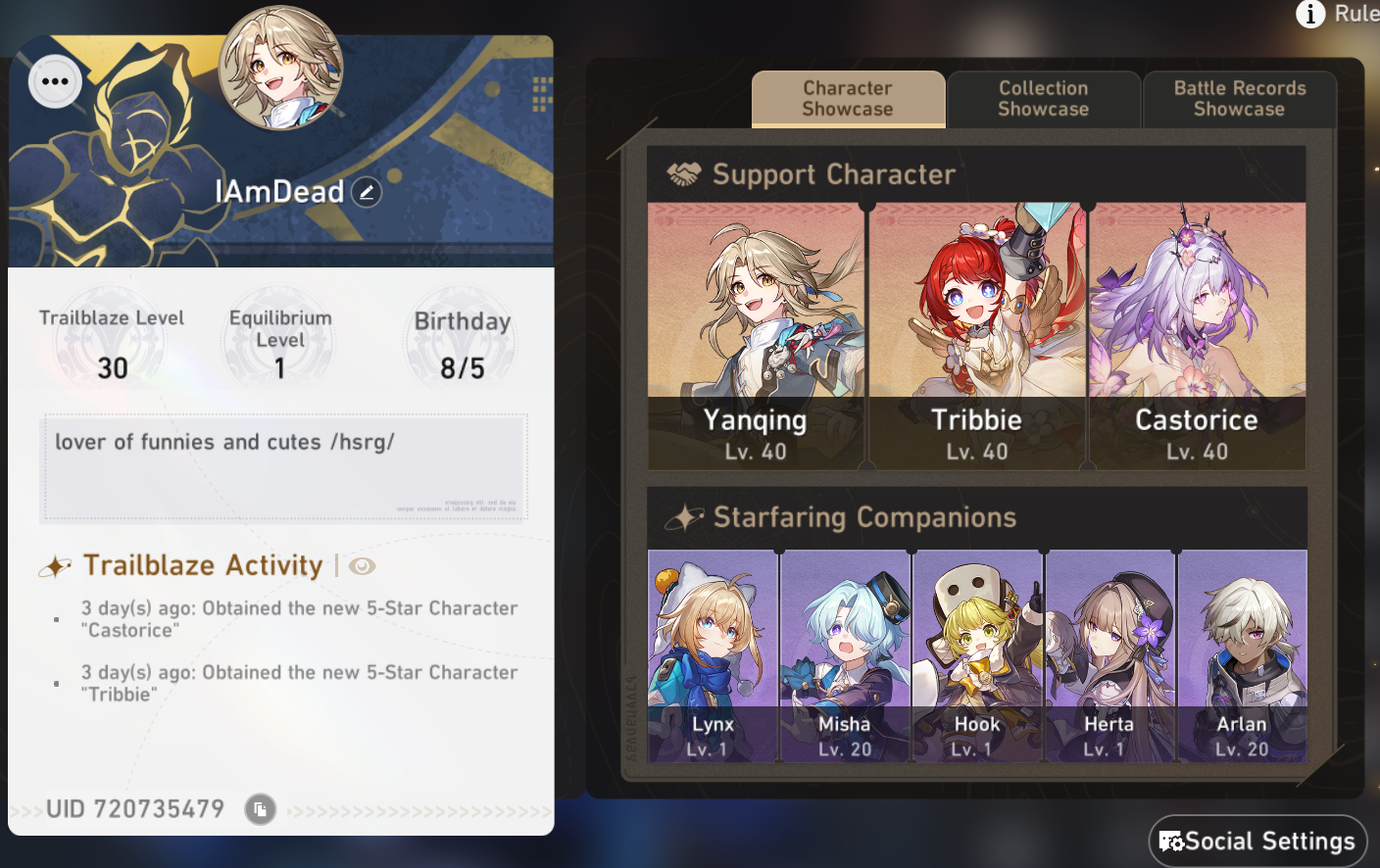The image size is (1380, 868).
Task: Switch to the Collection Showcase tab
Action: click(x=1044, y=99)
